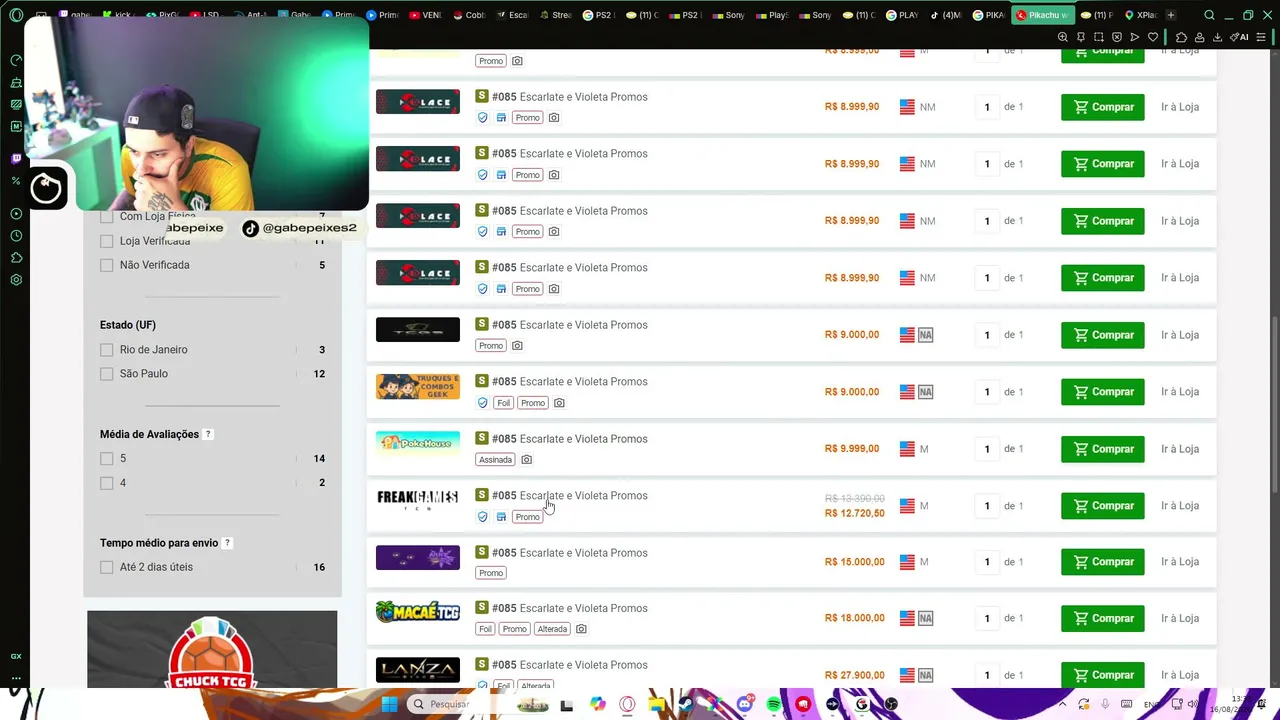Open OBS Studio from the taskbar
1280x720 pixels.
(x=891, y=704)
